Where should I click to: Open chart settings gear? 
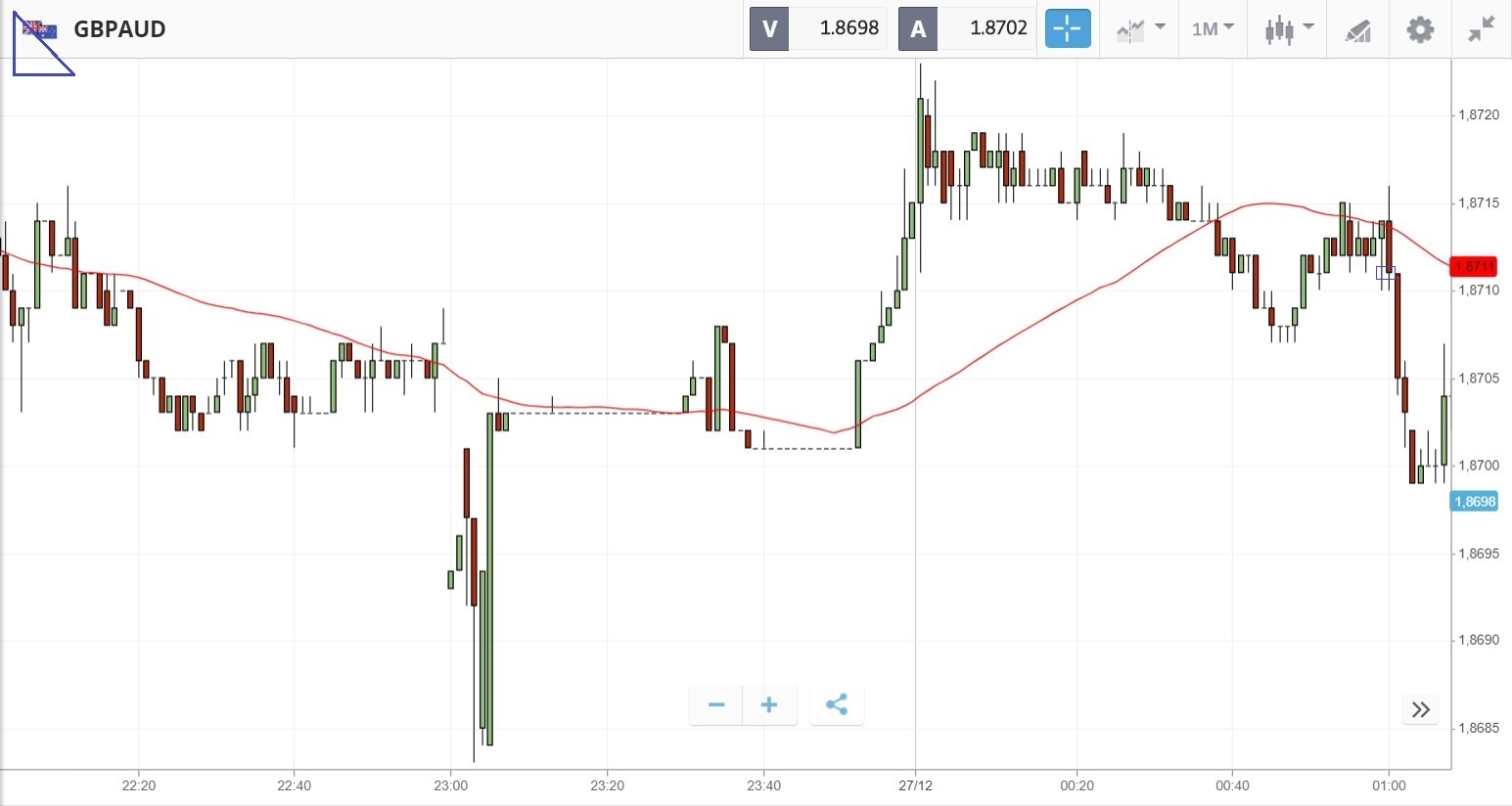[1419, 29]
